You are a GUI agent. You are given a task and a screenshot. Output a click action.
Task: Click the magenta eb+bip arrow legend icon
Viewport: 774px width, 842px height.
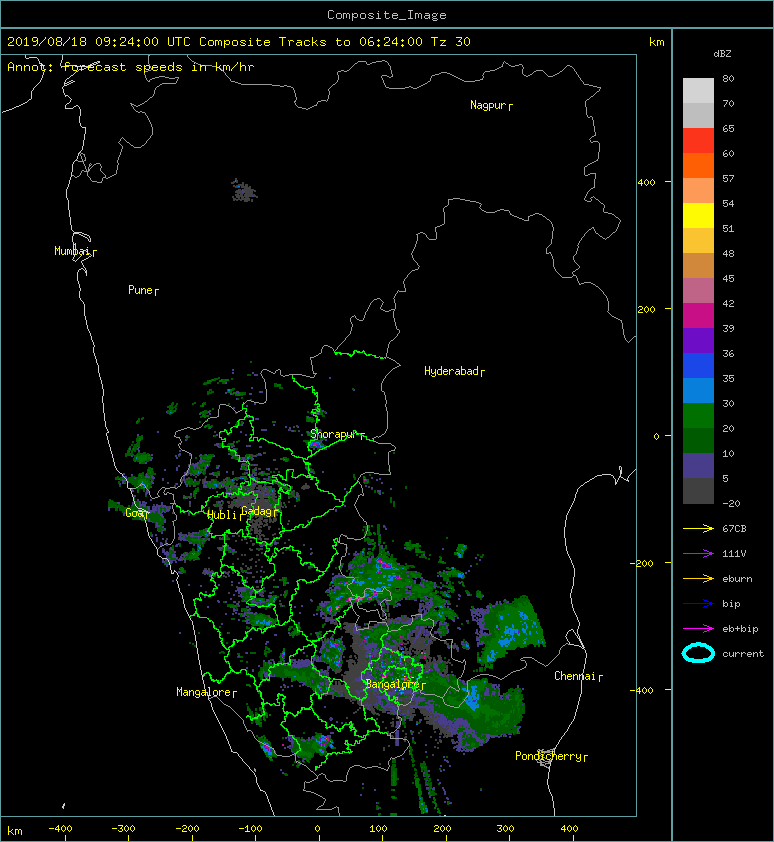(698, 629)
